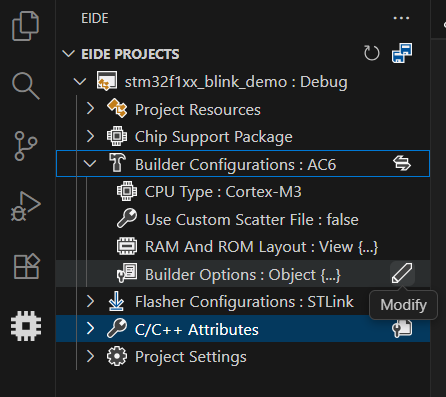Open the Search magnifier in activity bar
The width and height of the screenshot is (446, 397).
click(x=26, y=86)
